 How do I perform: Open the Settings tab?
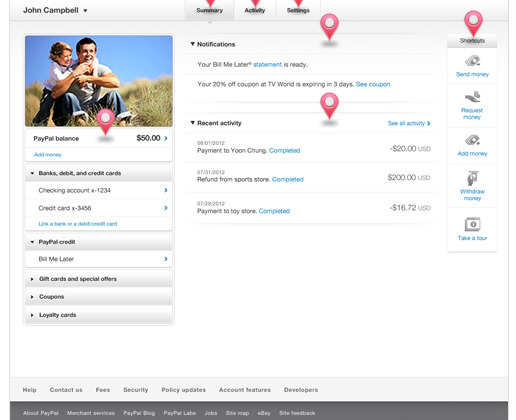point(298,10)
